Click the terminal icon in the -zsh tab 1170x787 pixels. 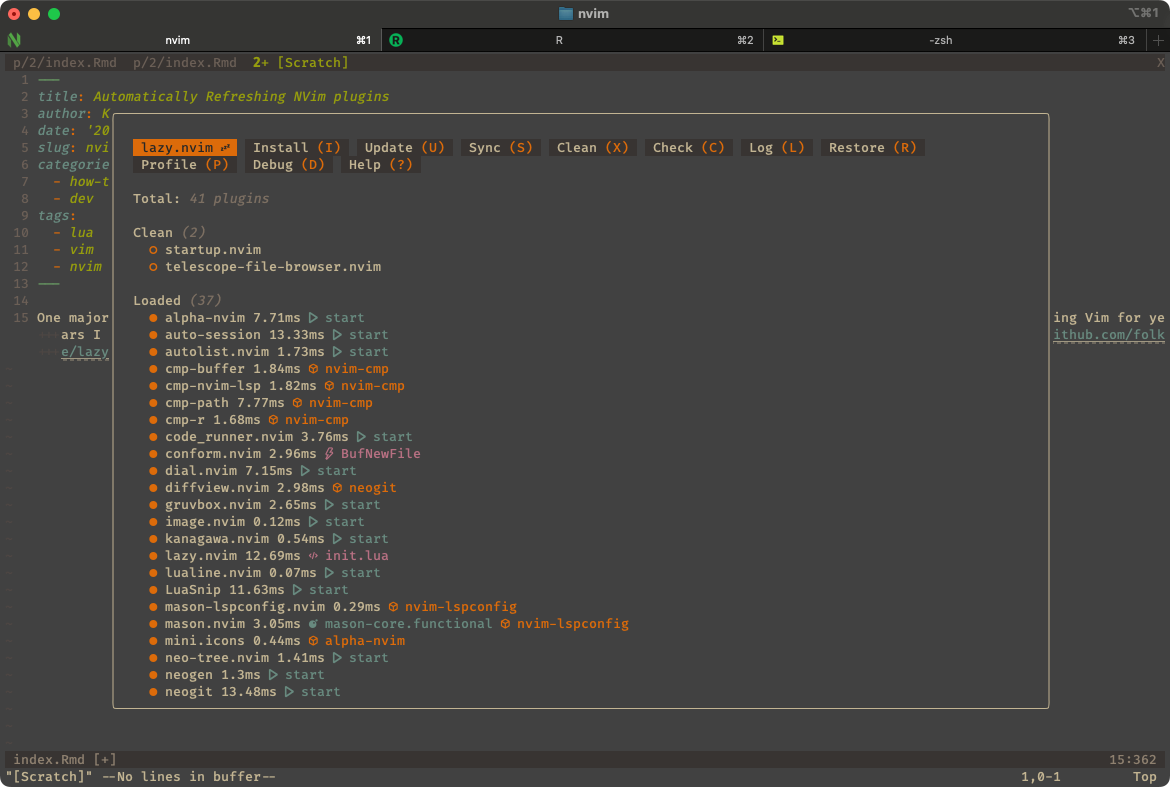click(778, 40)
